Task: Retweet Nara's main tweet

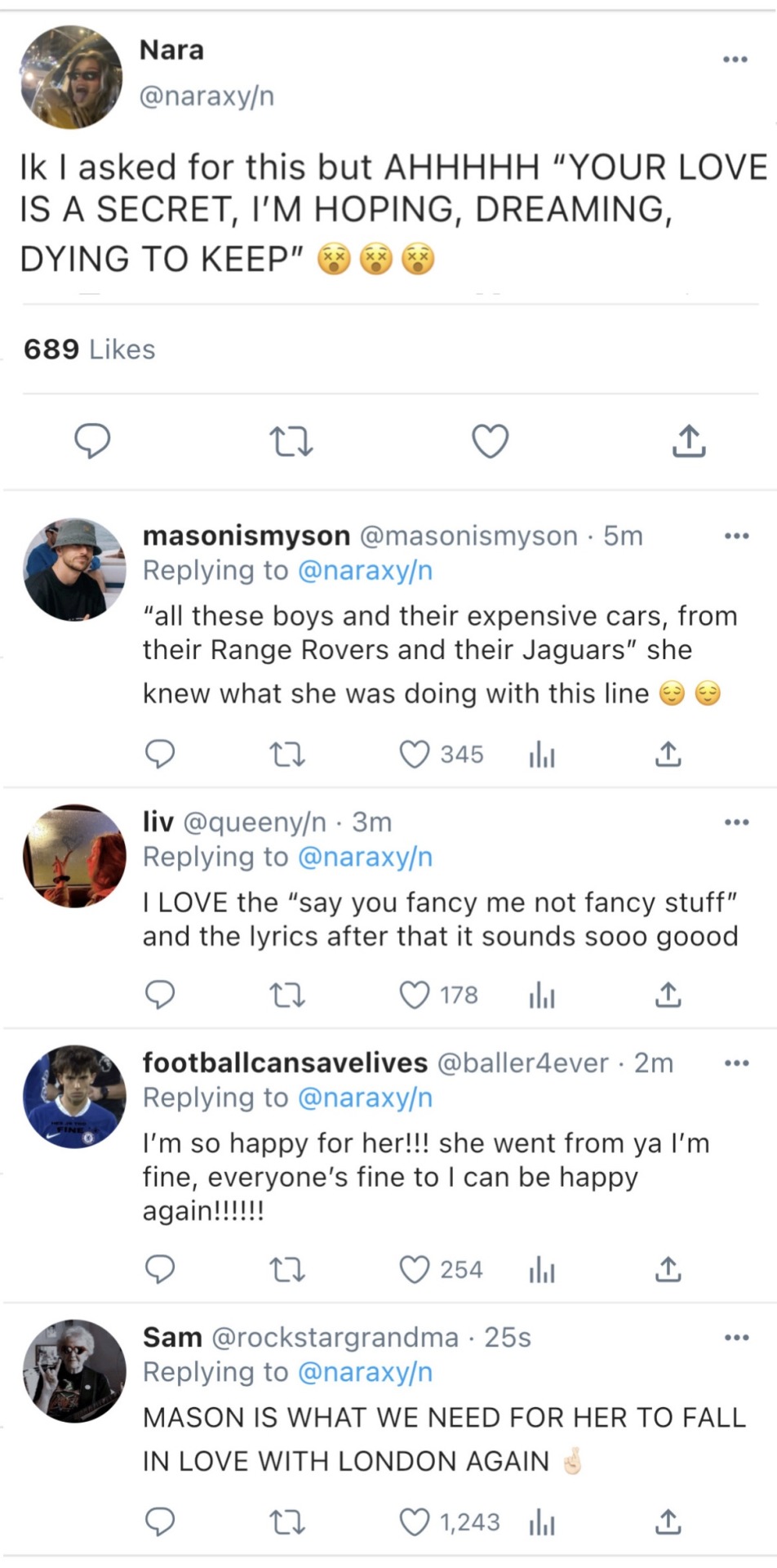Action: coord(291,442)
